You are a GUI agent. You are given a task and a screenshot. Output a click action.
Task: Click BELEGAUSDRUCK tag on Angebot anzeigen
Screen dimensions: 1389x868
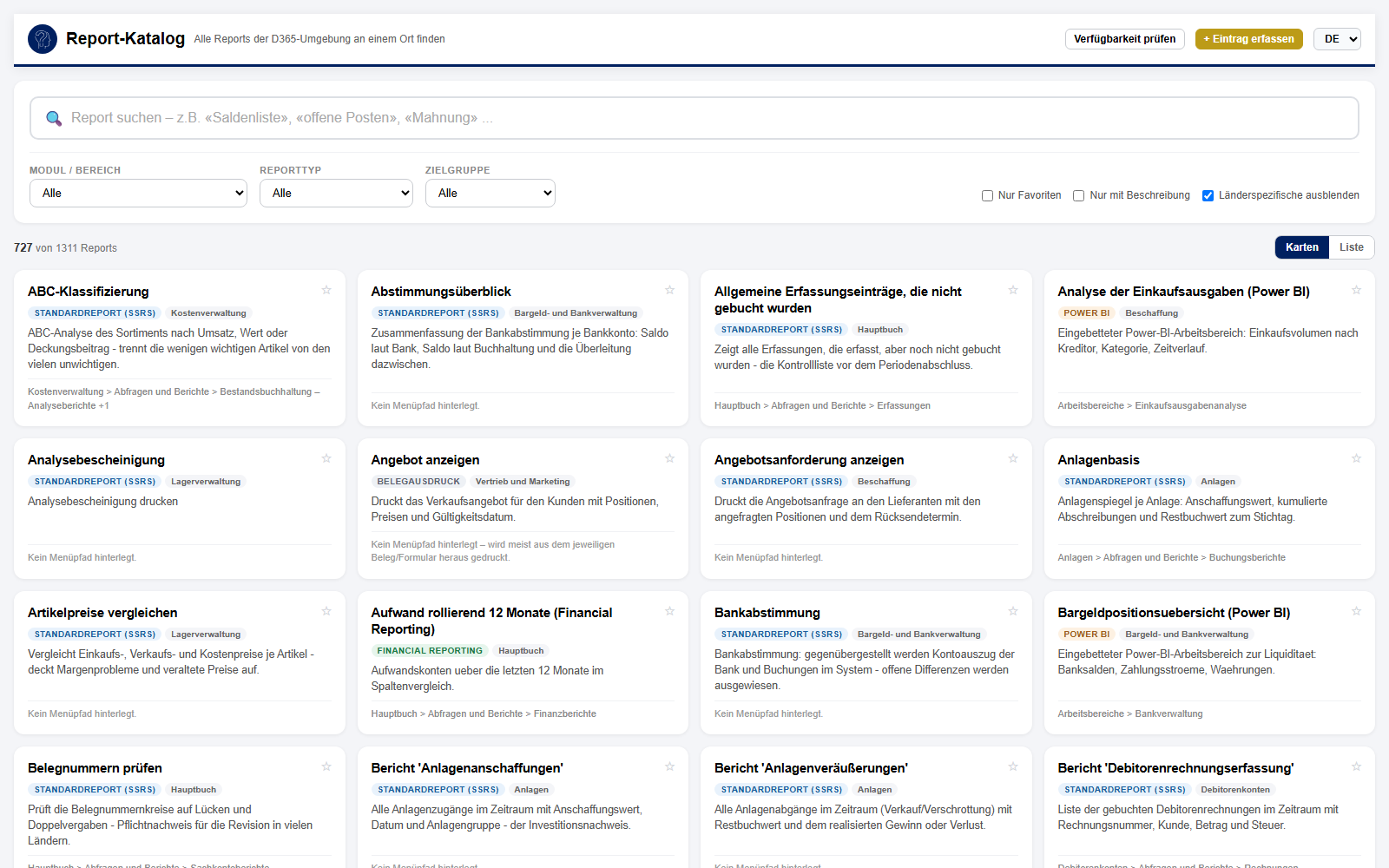(418, 482)
